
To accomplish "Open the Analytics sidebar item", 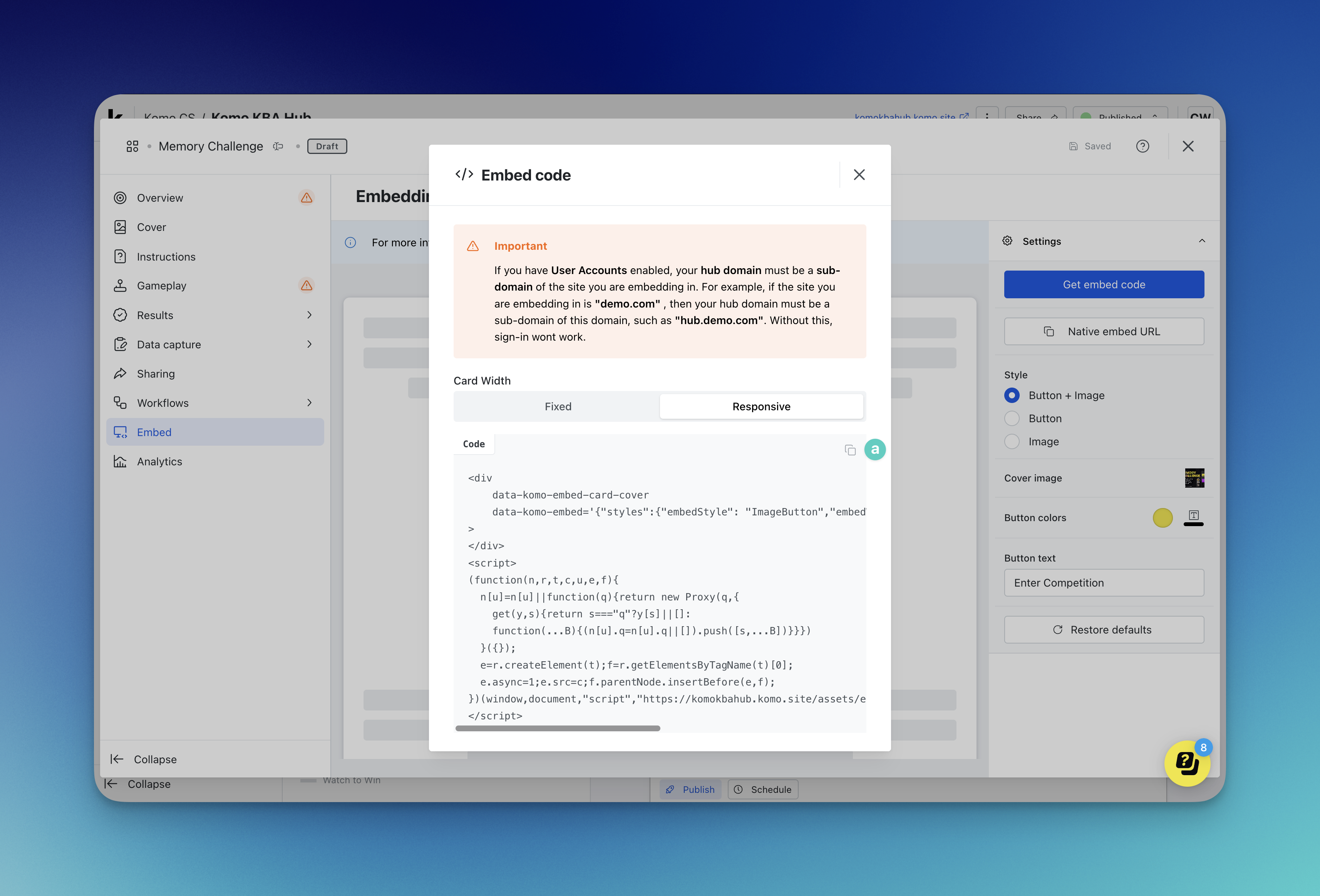I will point(159,461).
